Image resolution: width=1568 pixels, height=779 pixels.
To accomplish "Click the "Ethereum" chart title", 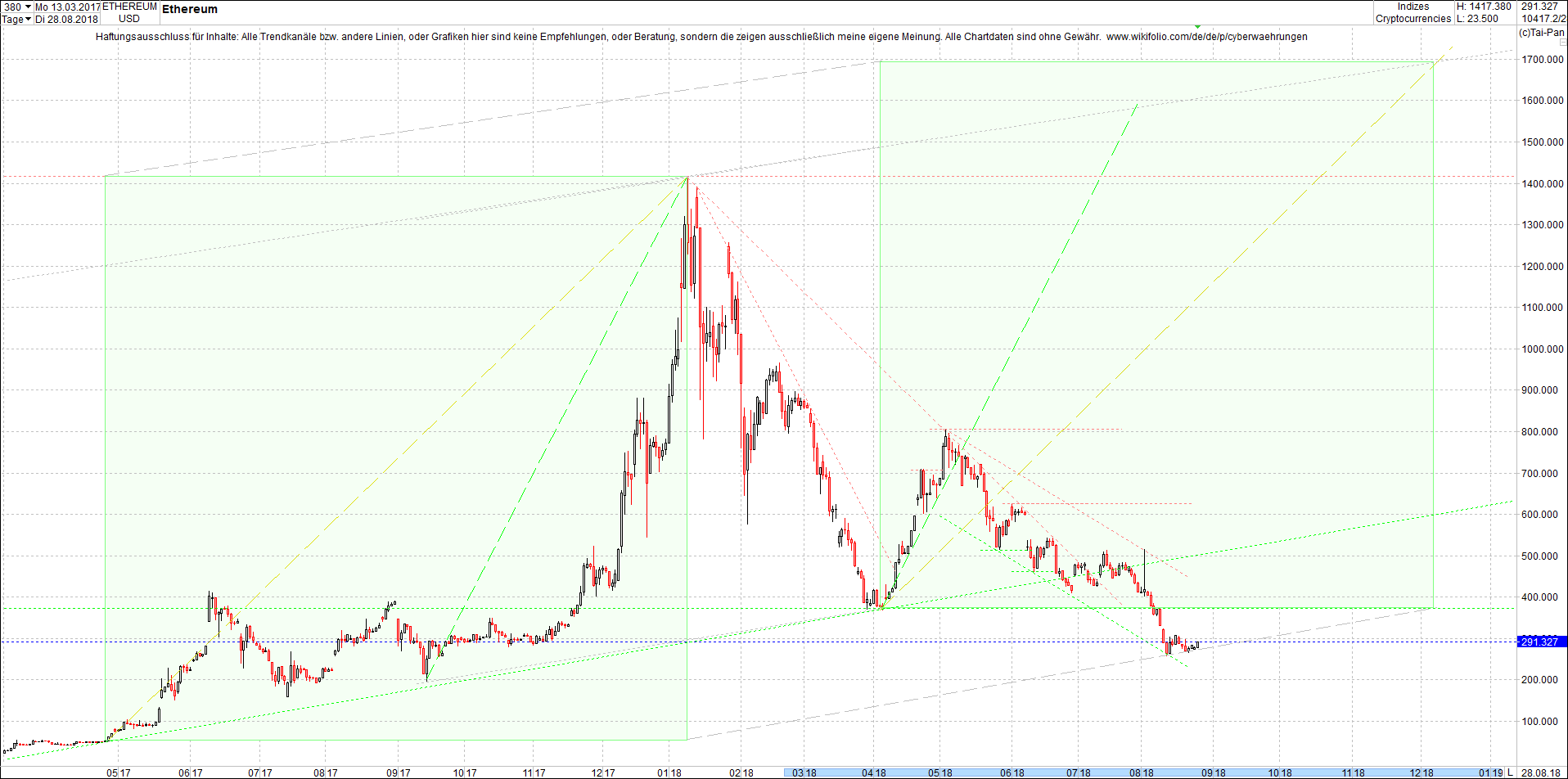I will [189, 9].
